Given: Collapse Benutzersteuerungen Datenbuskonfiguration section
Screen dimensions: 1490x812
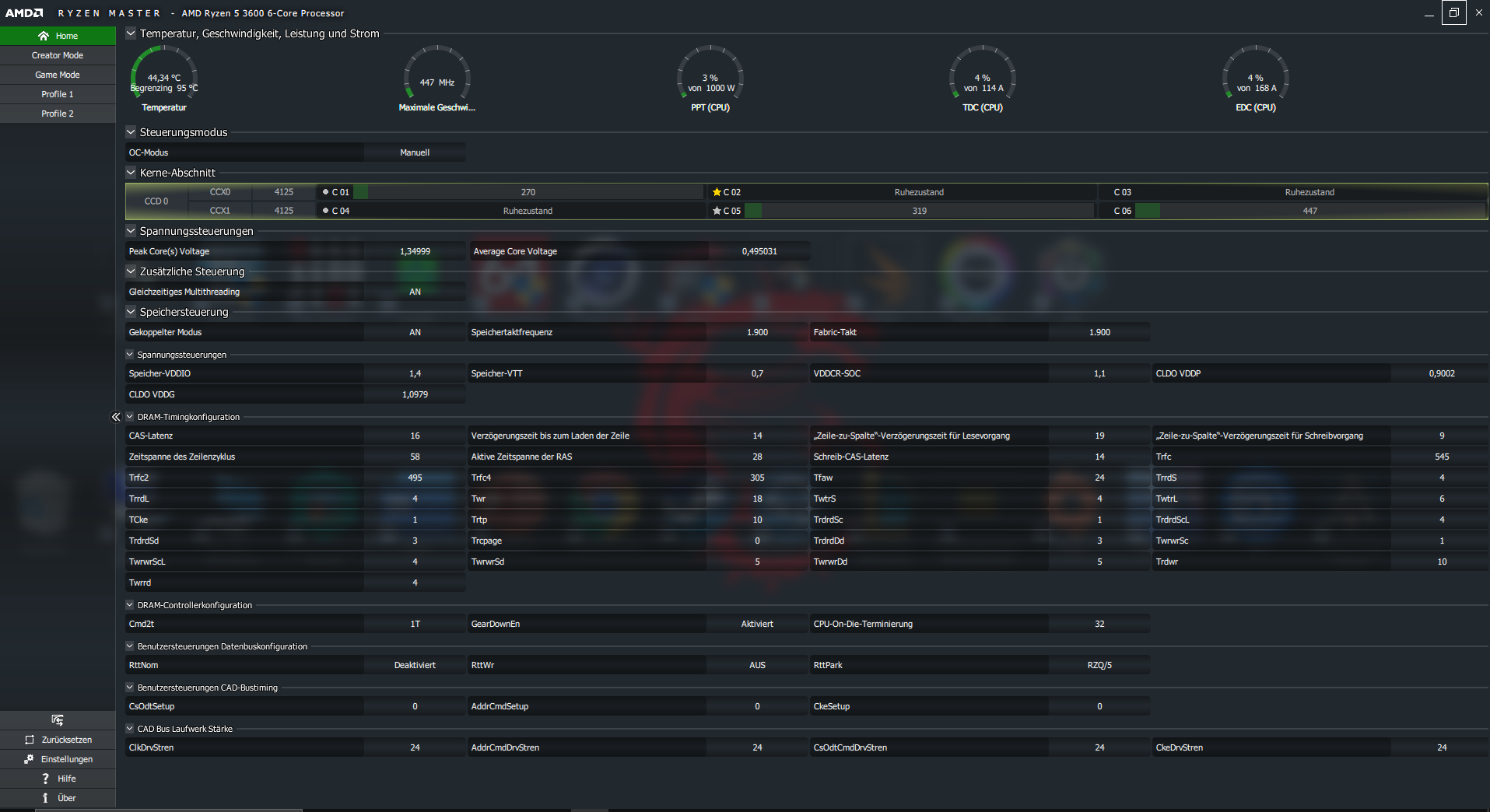Looking at the screenshot, I should point(130,646).
